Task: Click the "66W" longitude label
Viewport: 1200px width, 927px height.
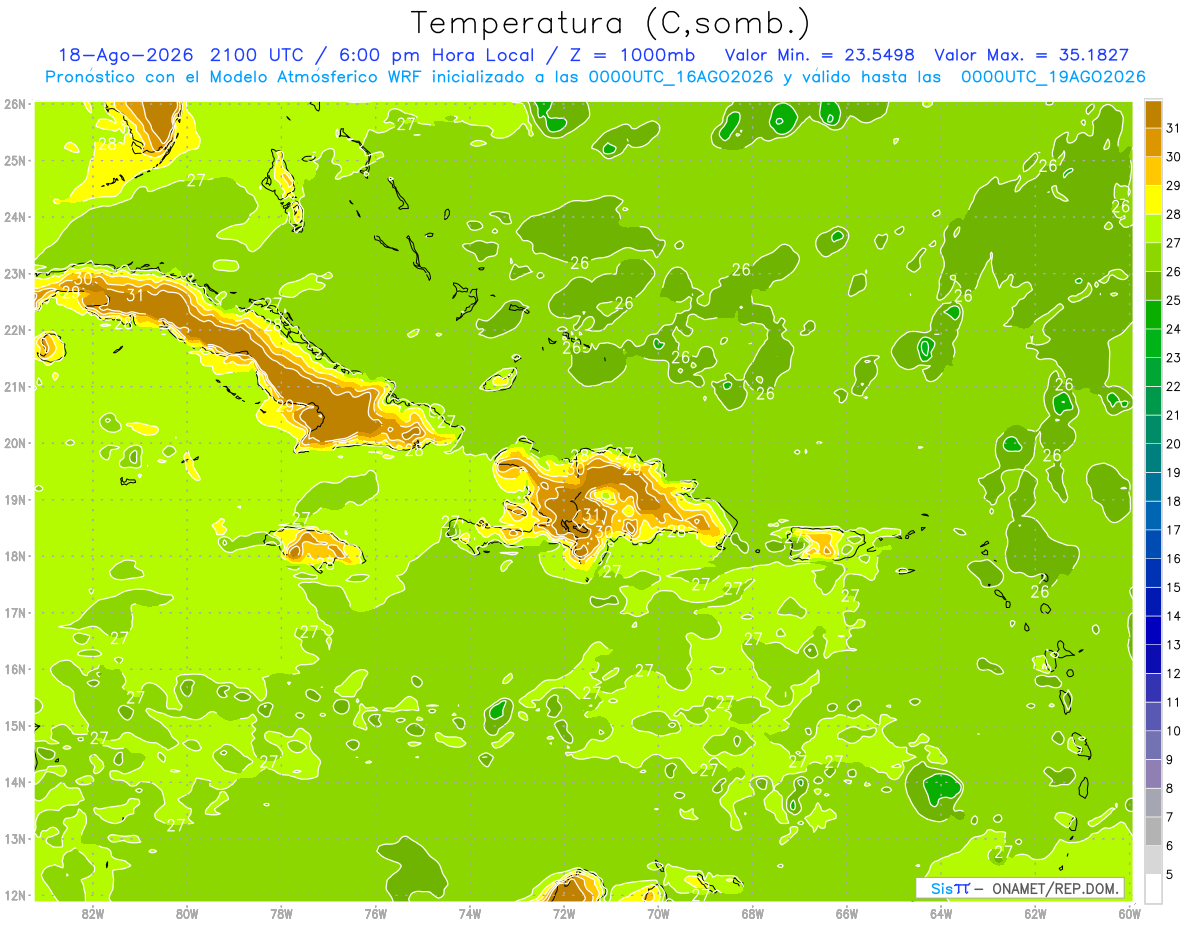Action: click(847, 913)
